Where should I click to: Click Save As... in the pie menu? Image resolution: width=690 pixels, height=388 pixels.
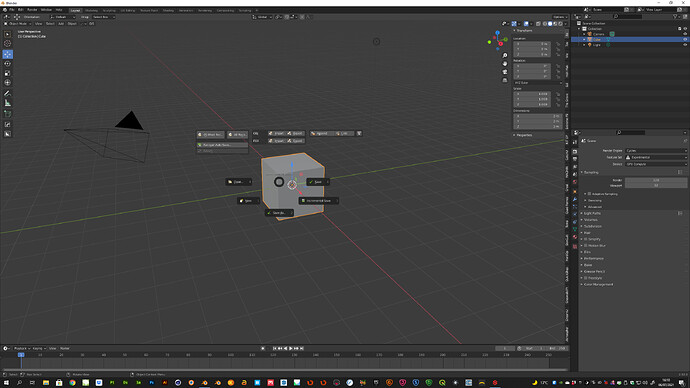coord(279,213)
